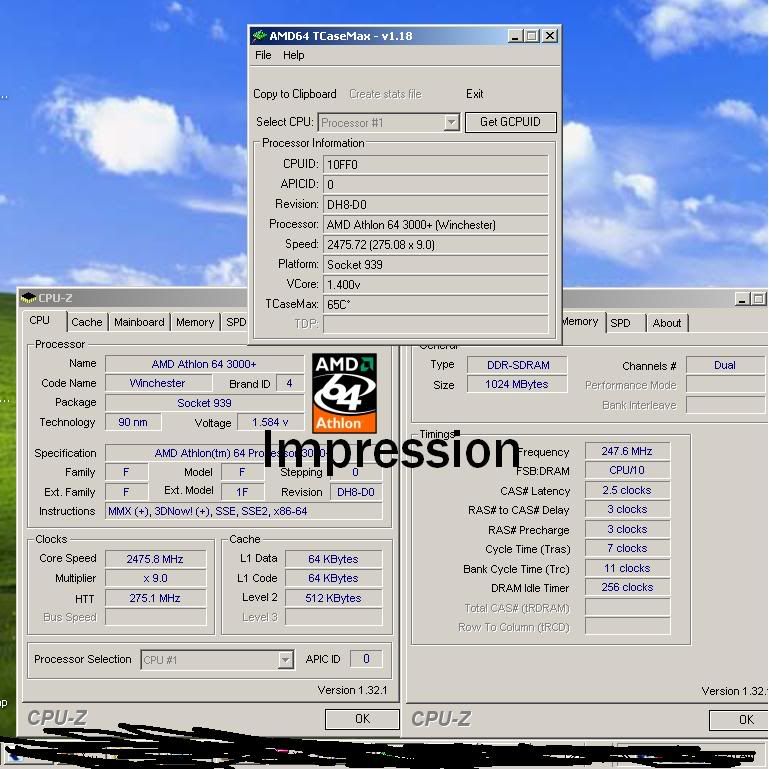Click the RAS# to CAS# Delay value 3 clocks
Viewport: 769px width, 769px height.
point(627,510)
